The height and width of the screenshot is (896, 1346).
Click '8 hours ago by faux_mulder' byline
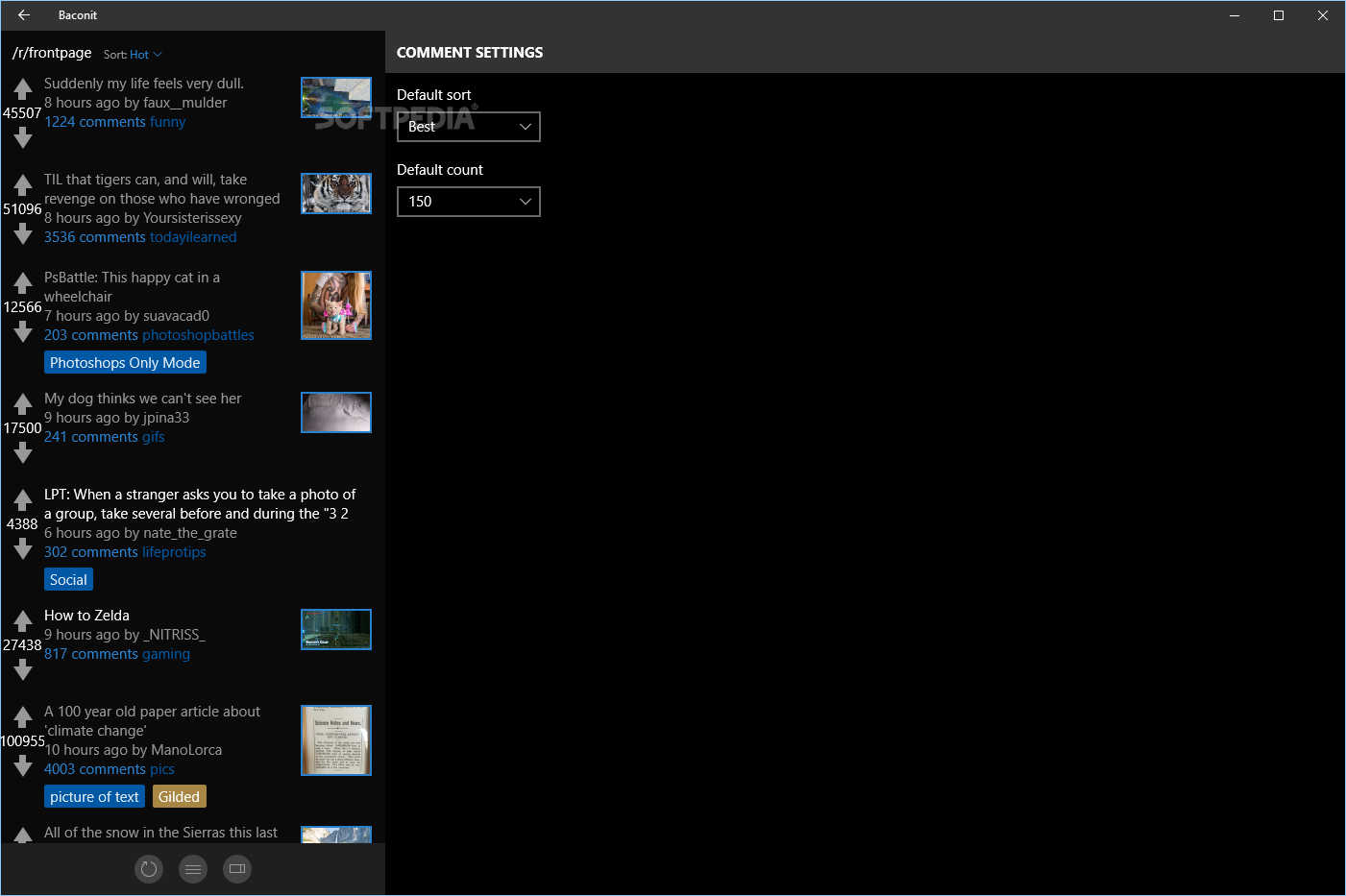tap(135, 103)
